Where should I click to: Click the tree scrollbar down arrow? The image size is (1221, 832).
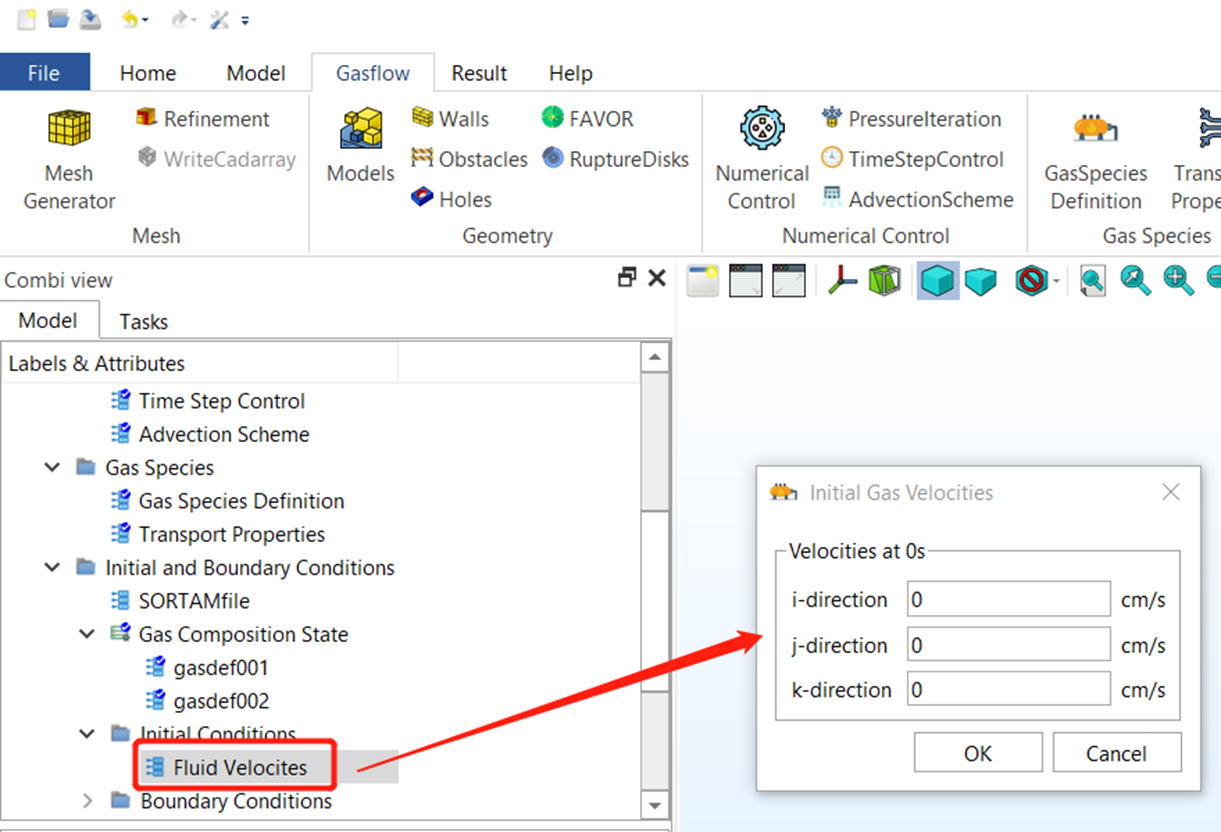[655, 805]
